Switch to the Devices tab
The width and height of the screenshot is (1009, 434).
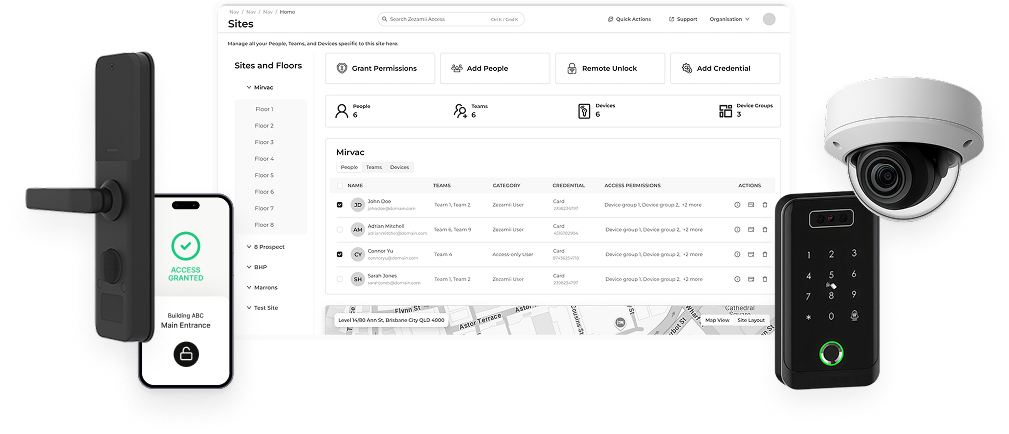[x=399, y=168]
